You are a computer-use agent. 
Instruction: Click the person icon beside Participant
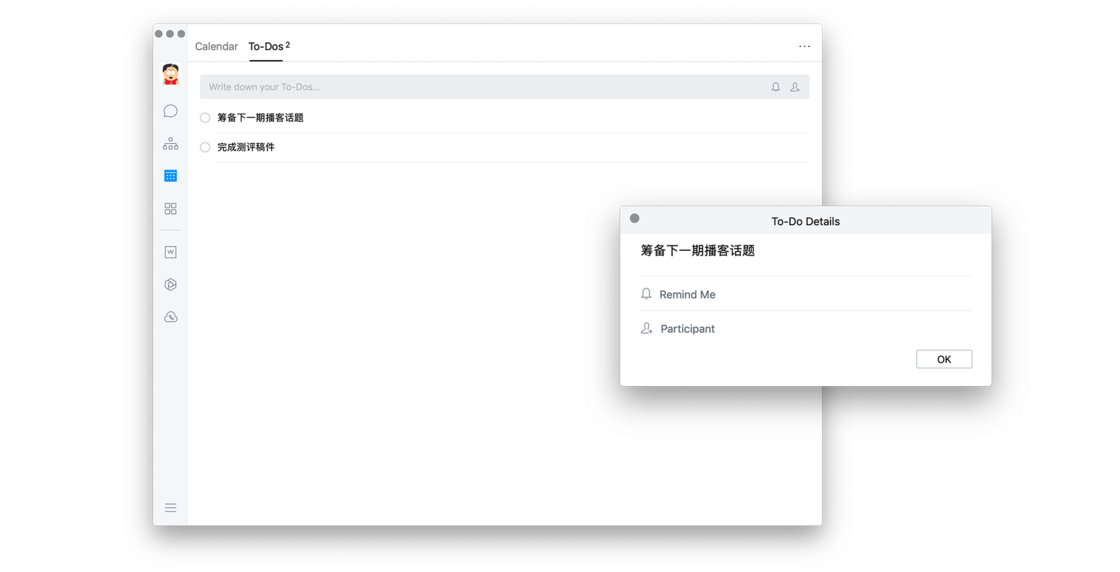(646, 328)
